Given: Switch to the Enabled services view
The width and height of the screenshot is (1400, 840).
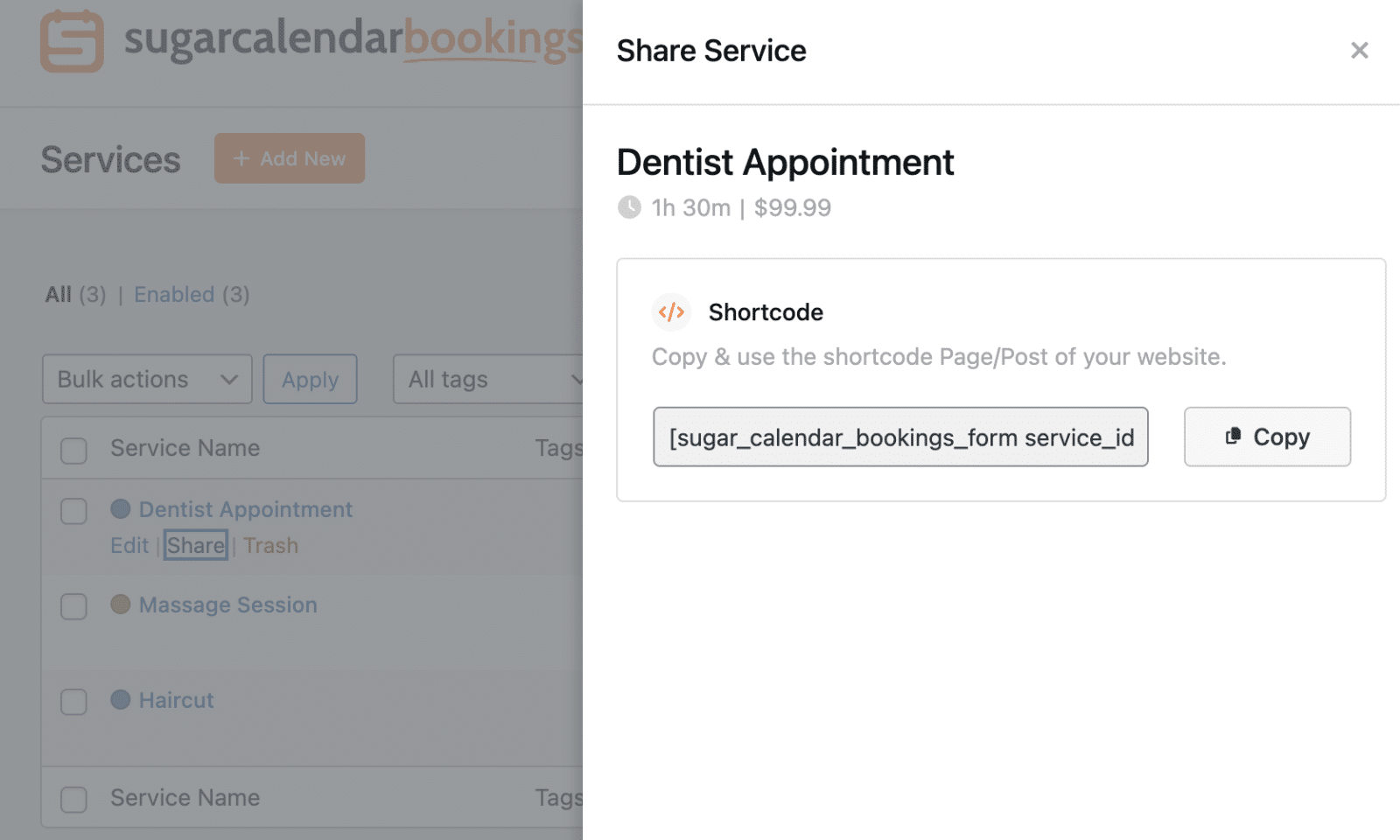Looking at the screenshot, I should click(x=174, y=294).
